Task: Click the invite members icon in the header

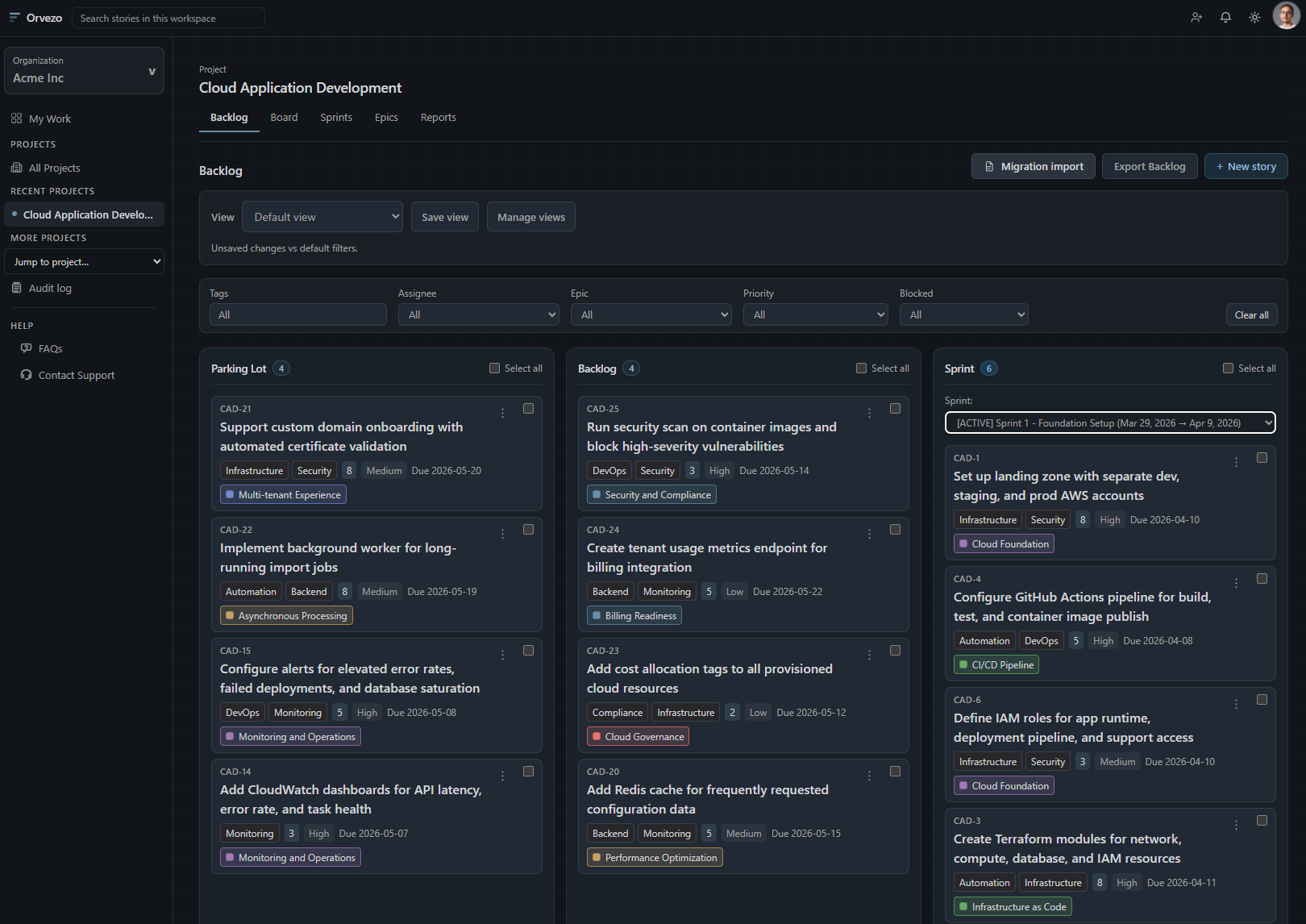Action: [x=1196, y=17]
